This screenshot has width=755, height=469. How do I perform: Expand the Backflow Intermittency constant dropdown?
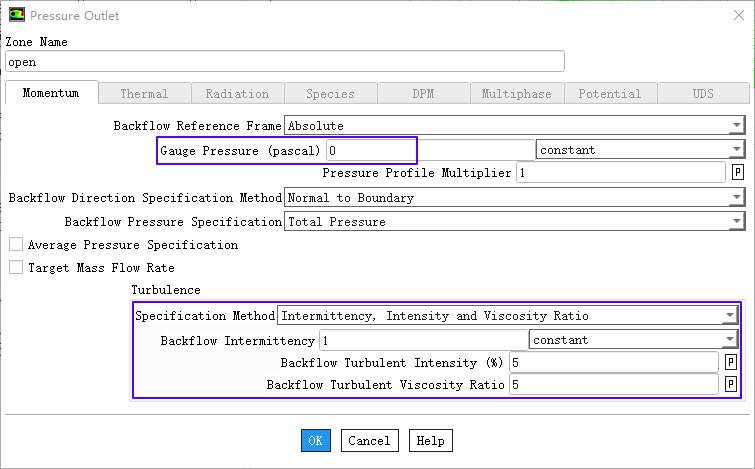633,340
